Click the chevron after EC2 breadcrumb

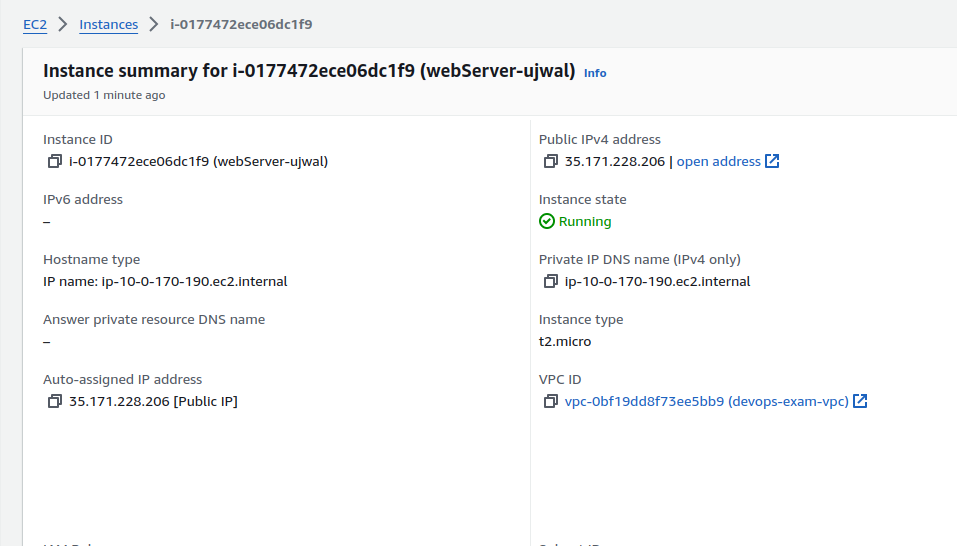coord(63,24)
